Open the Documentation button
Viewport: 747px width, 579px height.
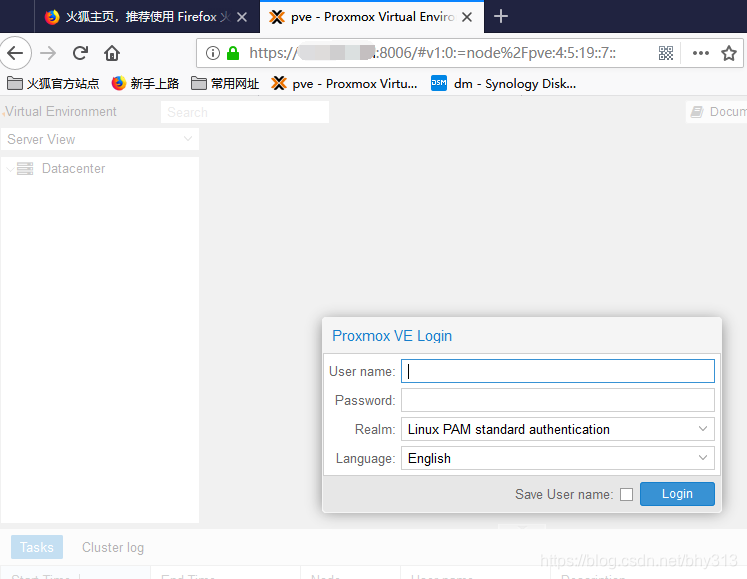tap(717, 112)
